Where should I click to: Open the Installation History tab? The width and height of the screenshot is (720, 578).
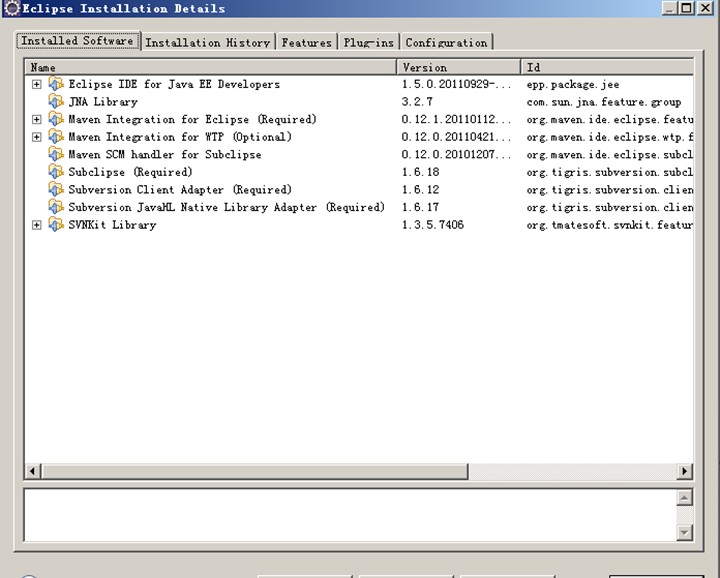(x=208, y=42)
